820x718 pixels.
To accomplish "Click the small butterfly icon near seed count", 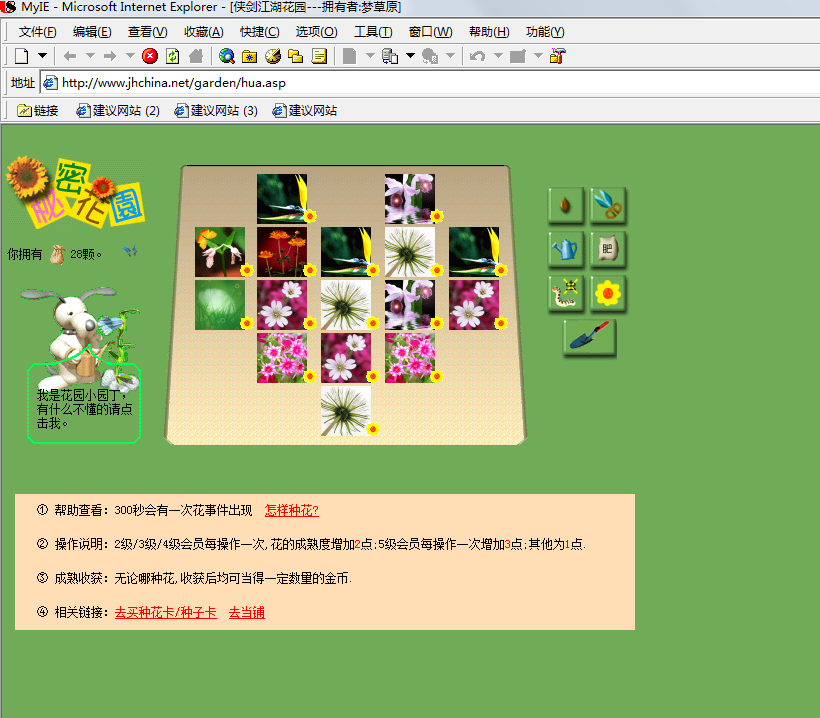I will pyautogui.click(x=130, y=252).
